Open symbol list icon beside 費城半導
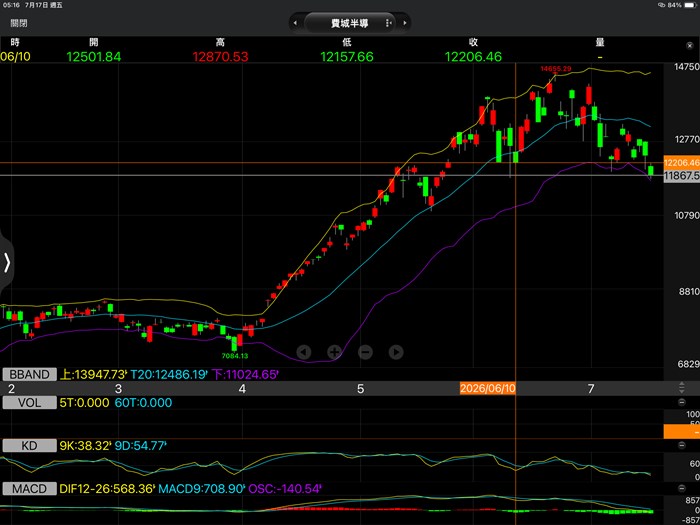 click(388, 23)
